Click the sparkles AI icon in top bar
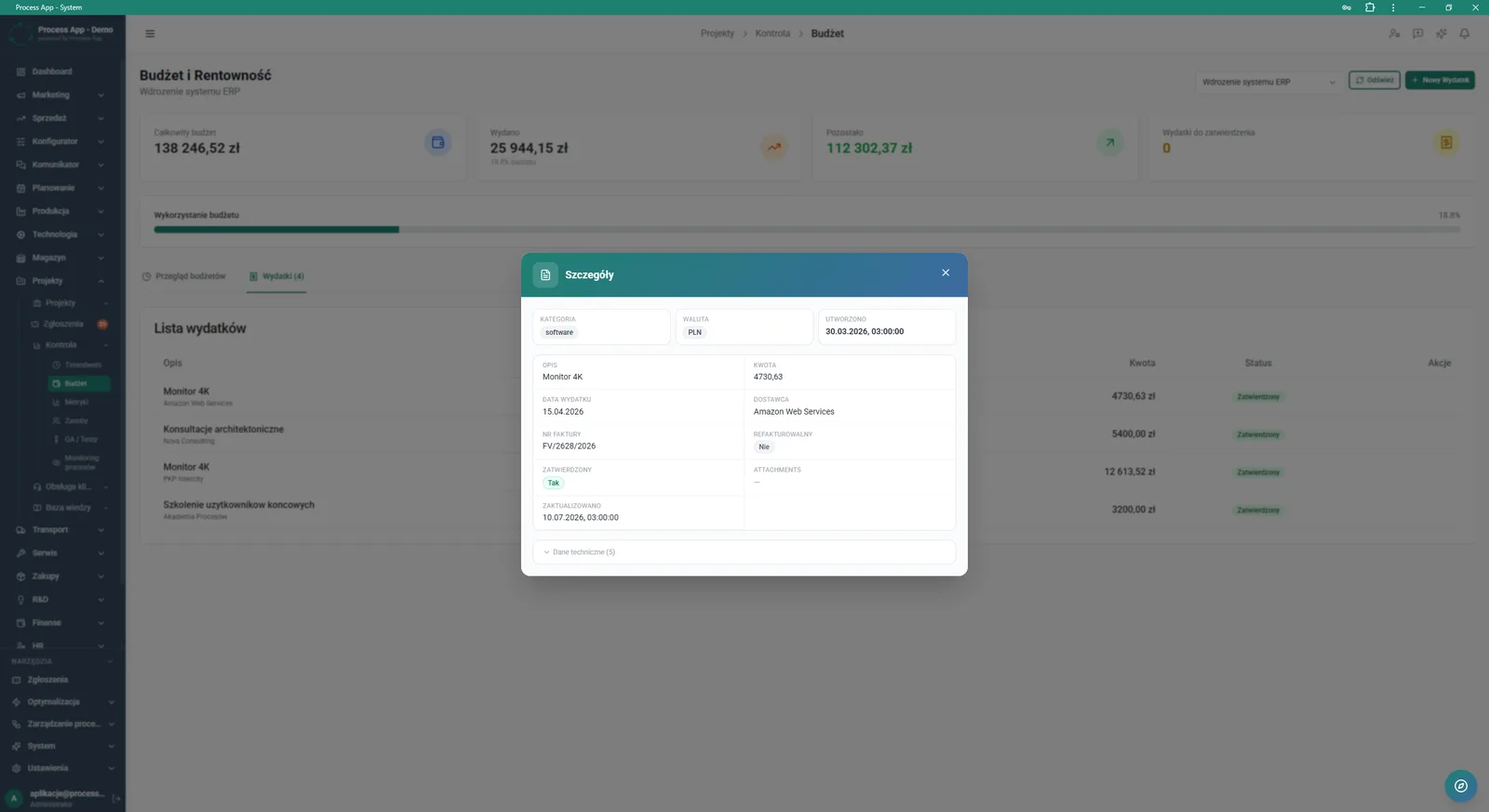 coord(1441,33)
